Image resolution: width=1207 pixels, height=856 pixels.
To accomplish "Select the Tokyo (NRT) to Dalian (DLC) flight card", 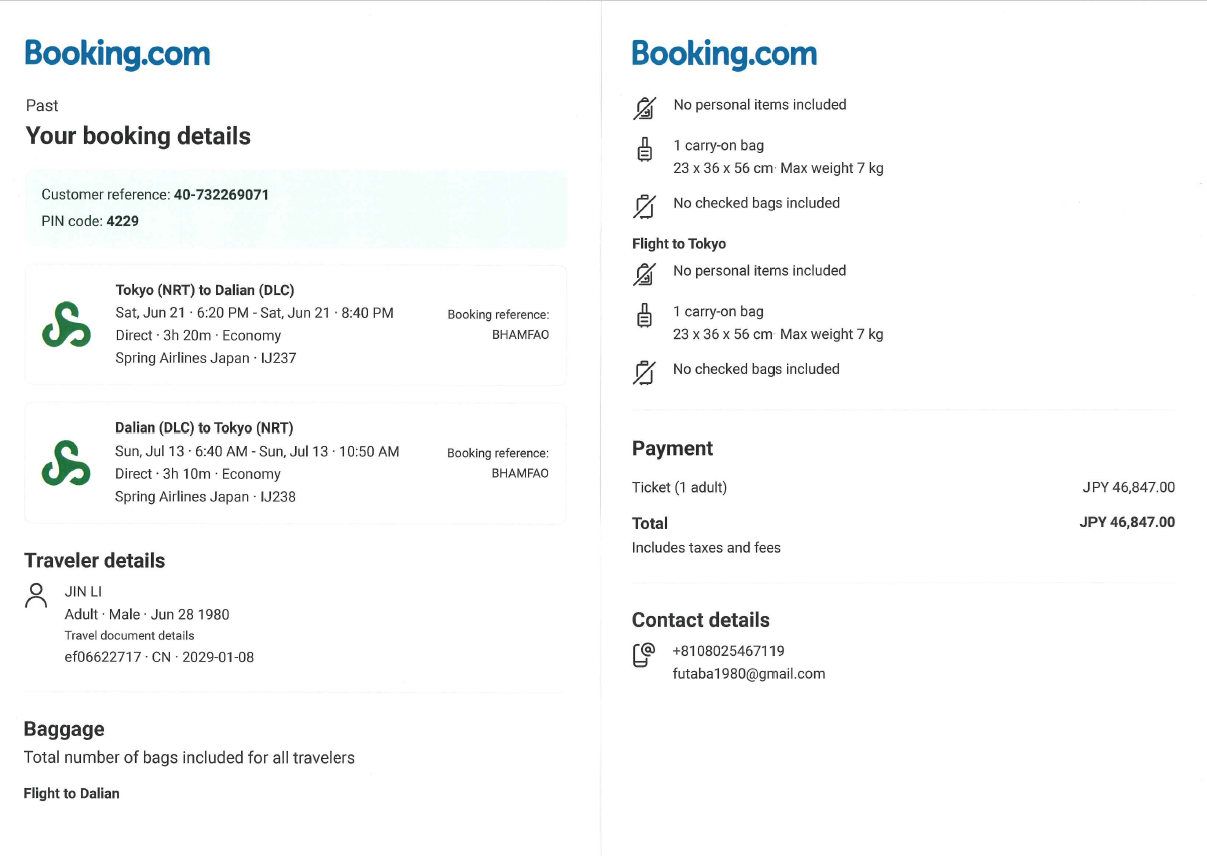I will (295, 324).
